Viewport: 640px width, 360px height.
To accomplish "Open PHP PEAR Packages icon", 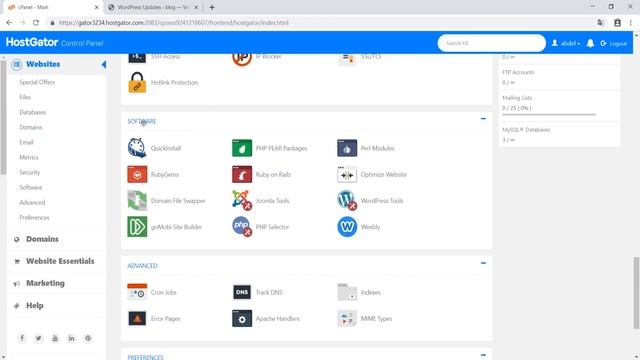I will pyautogui.click(x=242, y=148).
